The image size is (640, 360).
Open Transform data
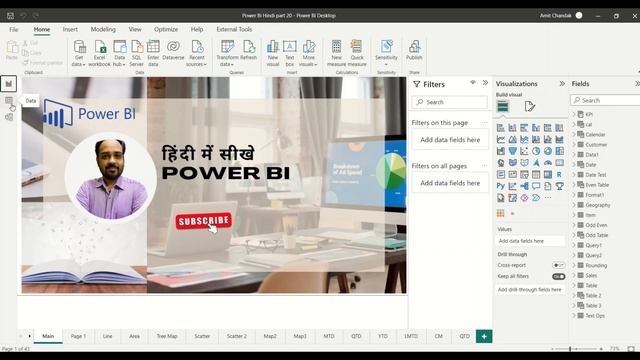[x=227, y=53]
